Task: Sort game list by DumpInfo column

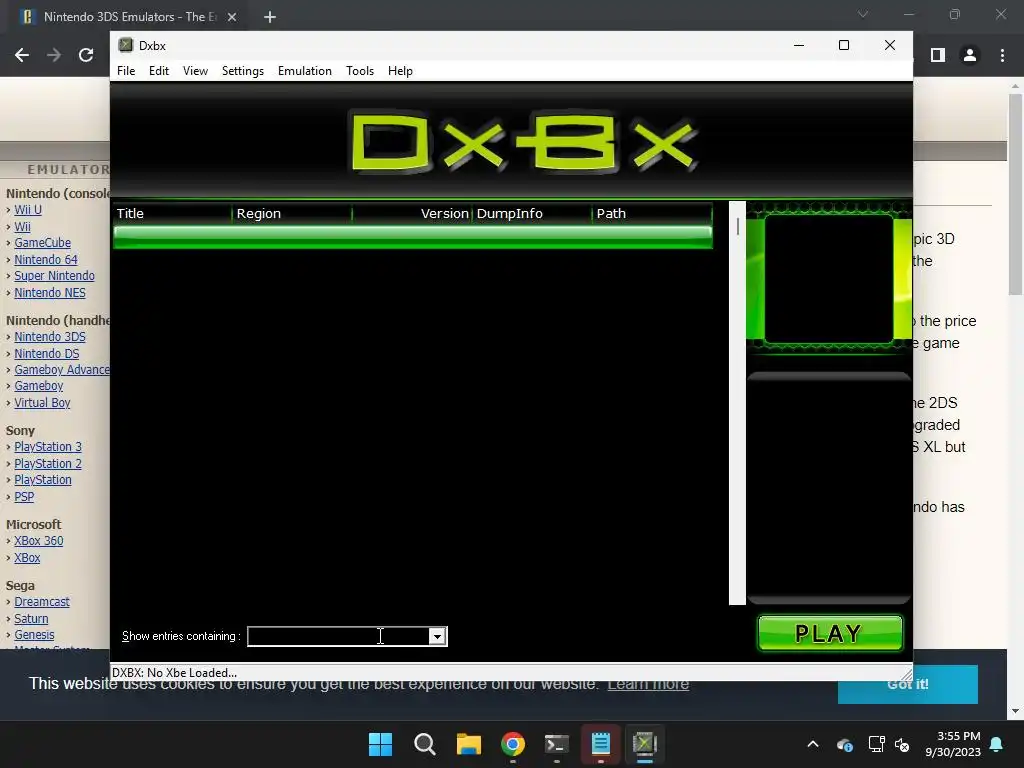Action: (x=532, y=214)
